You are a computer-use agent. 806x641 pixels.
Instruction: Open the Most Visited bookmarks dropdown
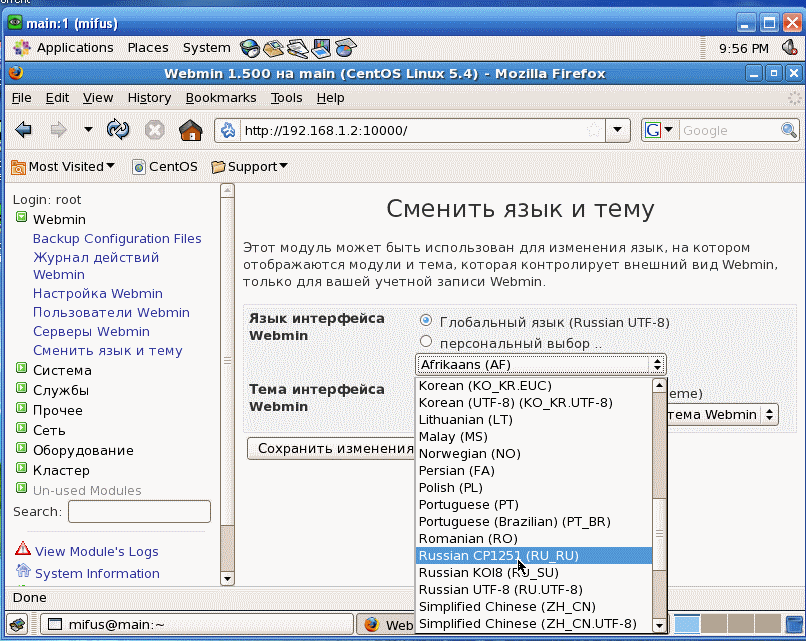point(63,167)
